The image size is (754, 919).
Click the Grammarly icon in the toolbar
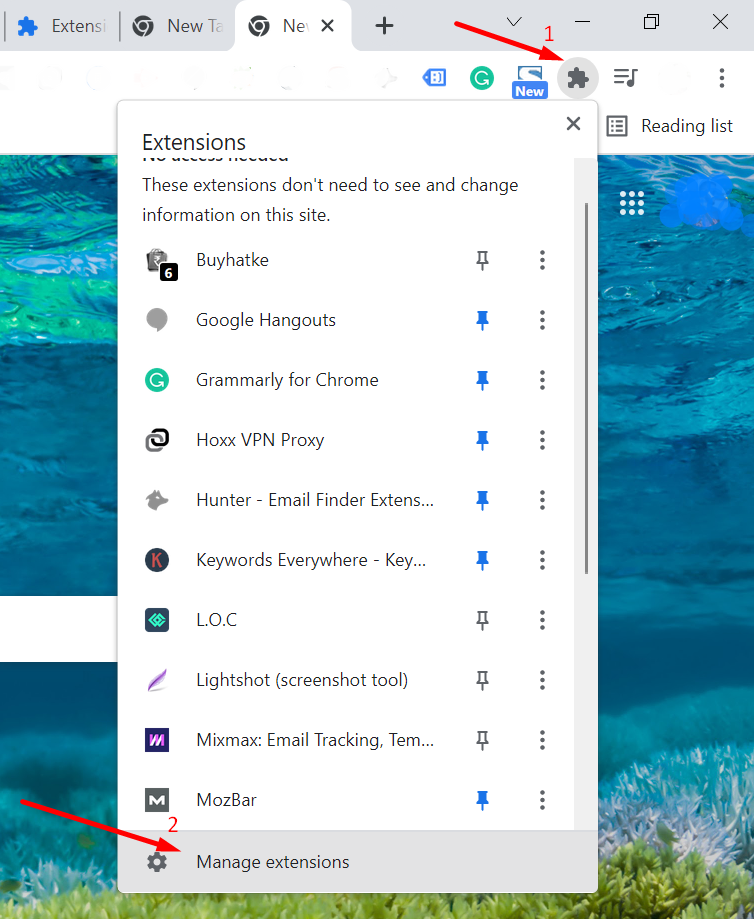[482, 78]
